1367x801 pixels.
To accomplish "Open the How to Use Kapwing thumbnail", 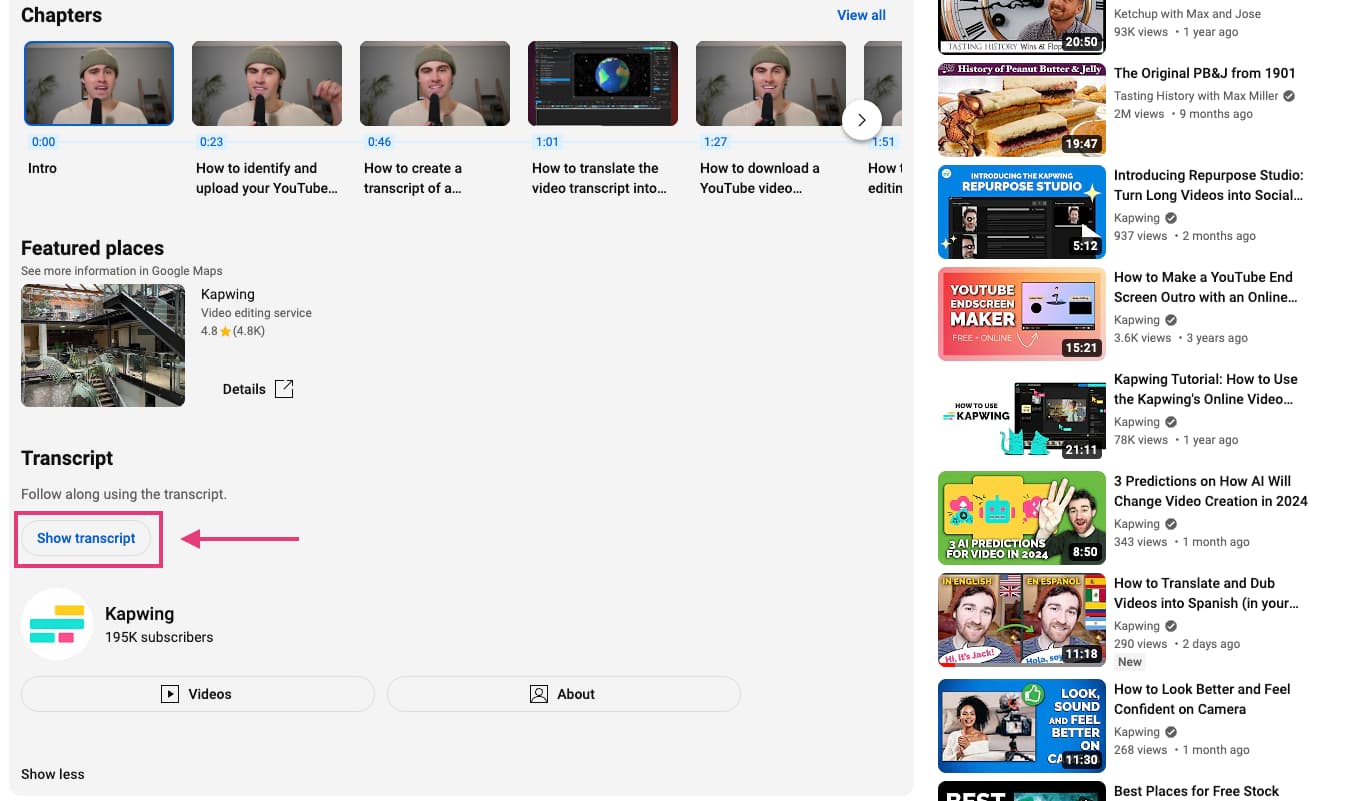I will (1022, 416).
